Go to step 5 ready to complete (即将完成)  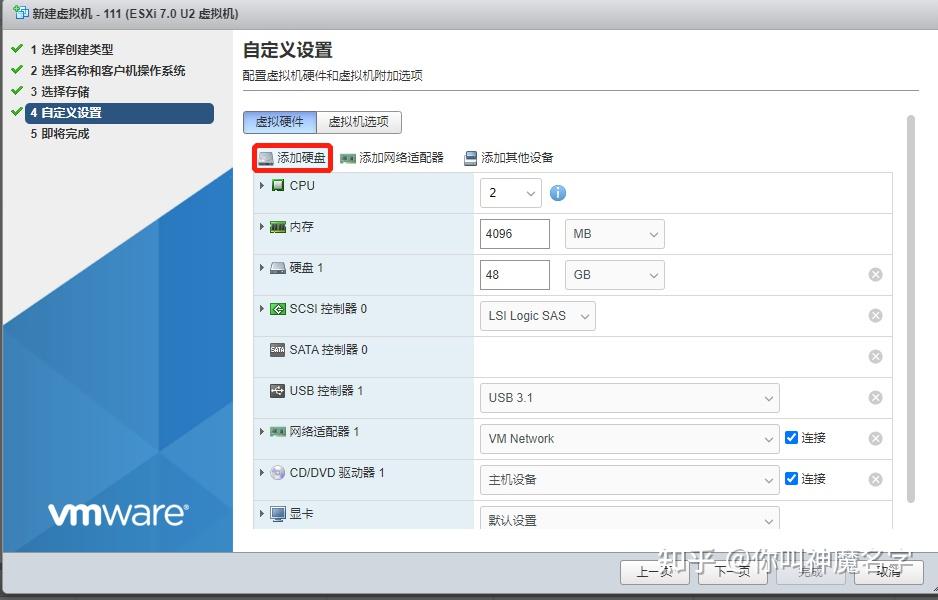click(x=60, y=133)
